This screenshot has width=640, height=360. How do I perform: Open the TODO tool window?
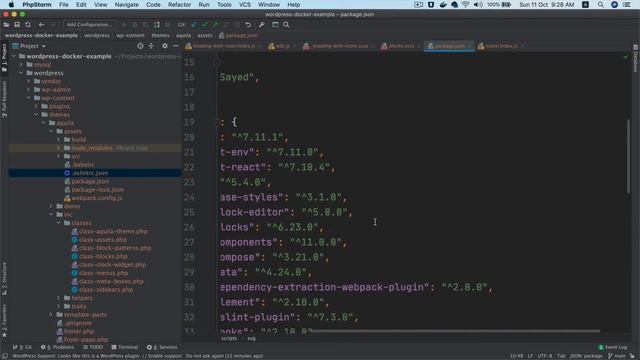(93, 347)
